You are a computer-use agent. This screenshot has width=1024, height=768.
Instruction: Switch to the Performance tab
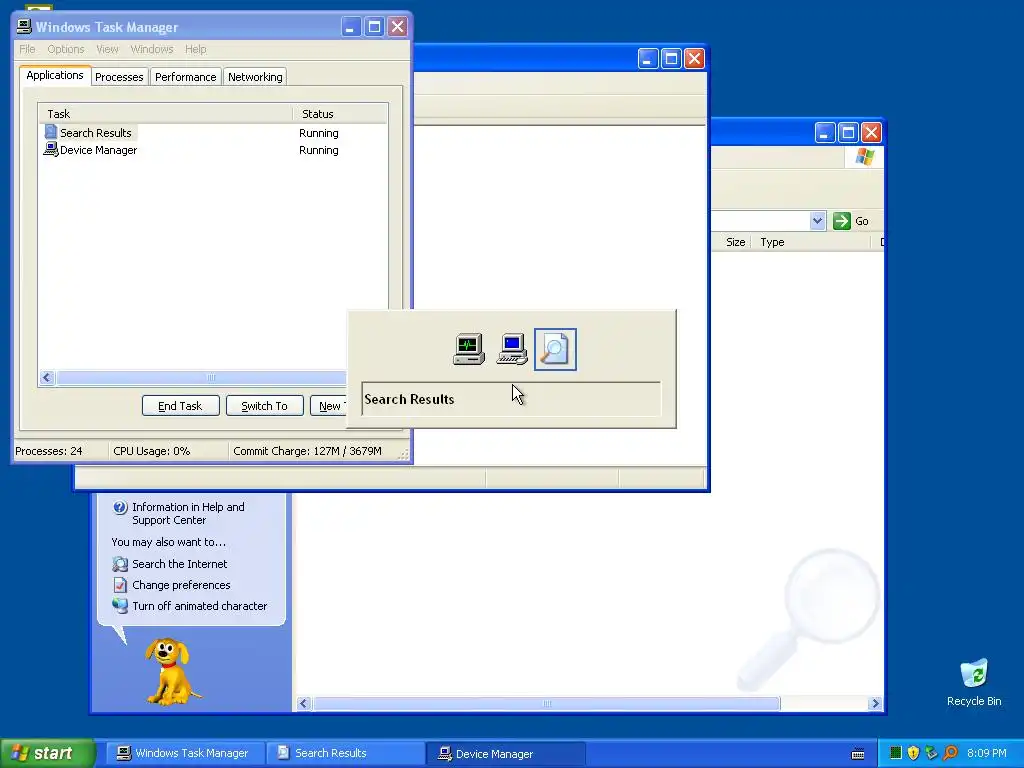coord(185,77)
